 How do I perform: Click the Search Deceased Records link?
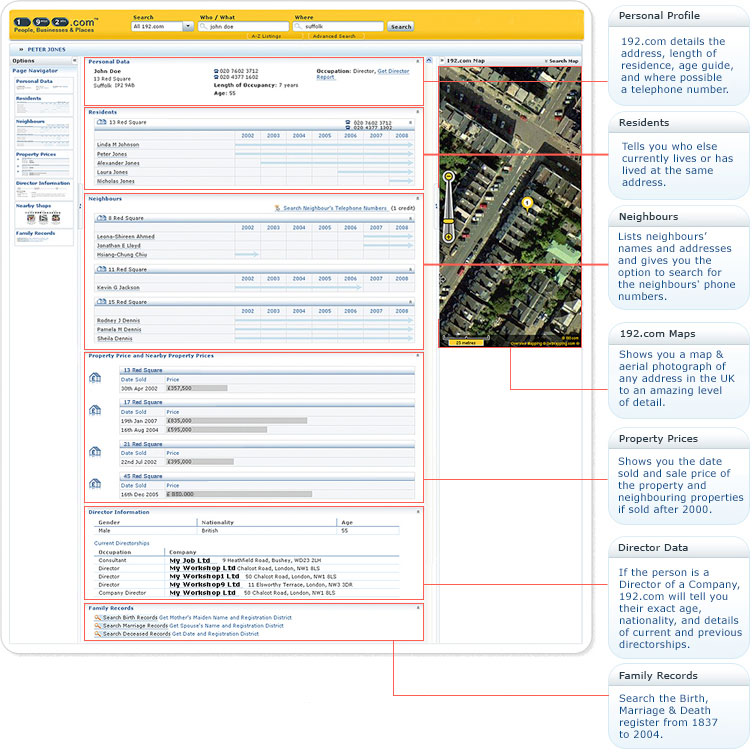(x=136, y=634)
